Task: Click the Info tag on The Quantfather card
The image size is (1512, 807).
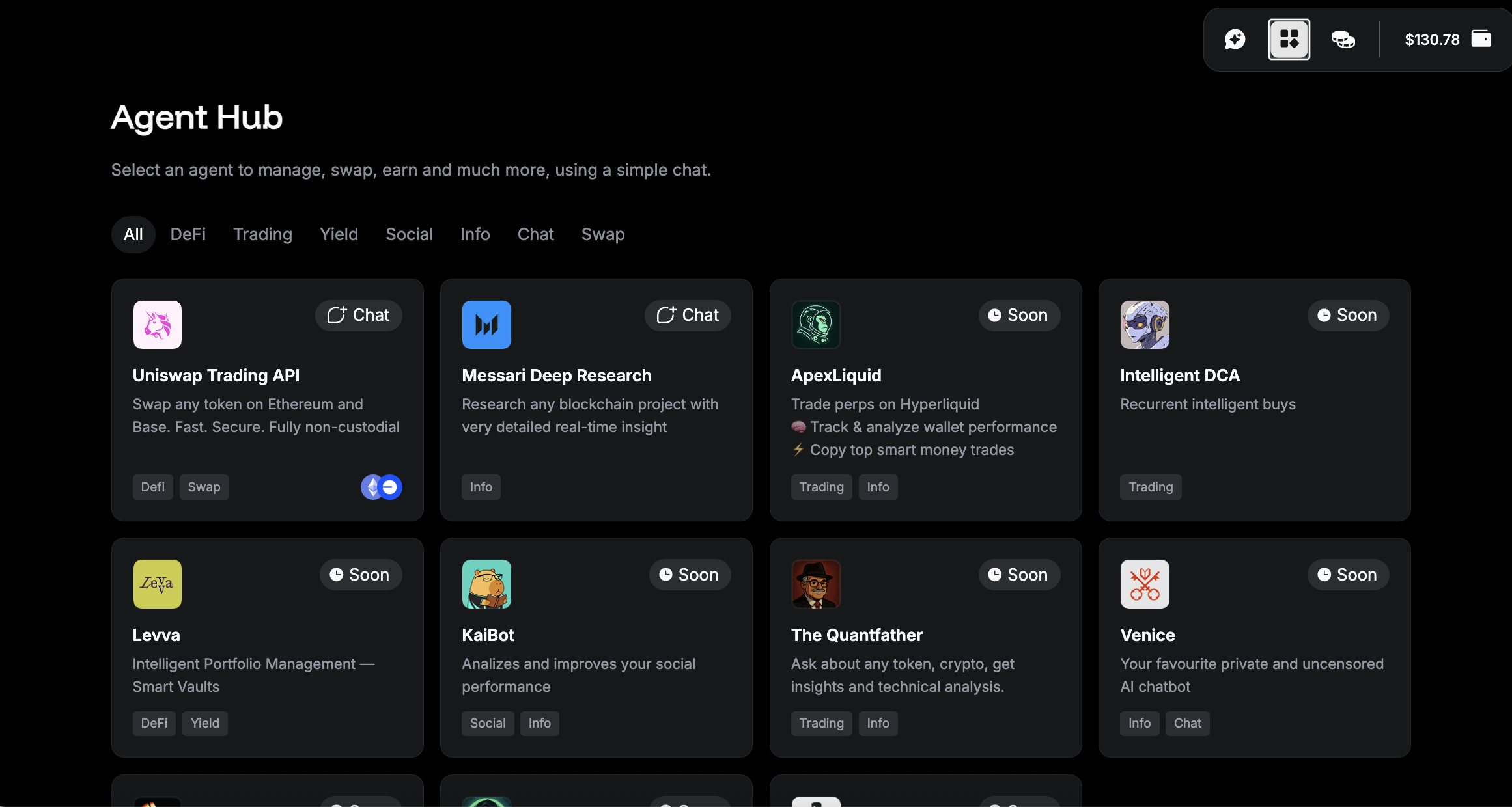Action: click(x=878, y=723)
